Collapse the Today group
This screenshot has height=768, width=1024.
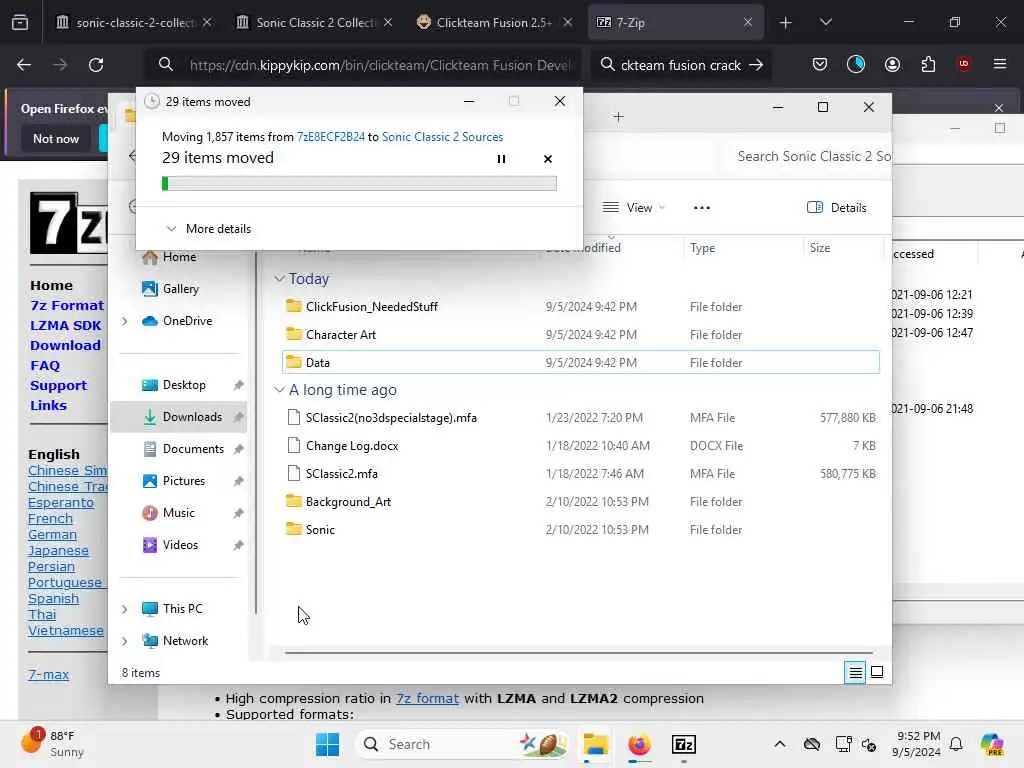click(280, 279)
